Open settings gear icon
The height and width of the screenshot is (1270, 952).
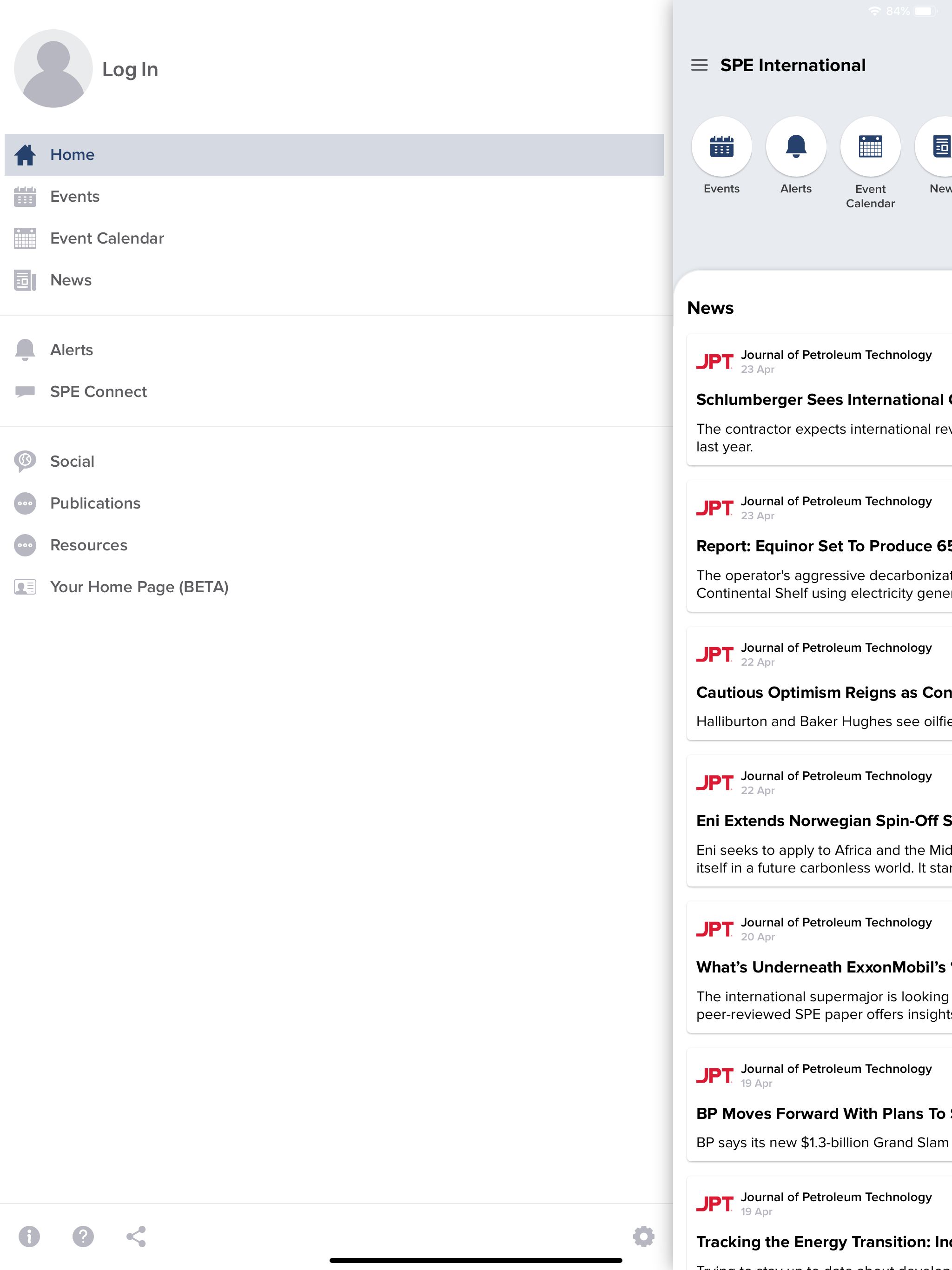pyautogui.click(x=643, y=1236)
